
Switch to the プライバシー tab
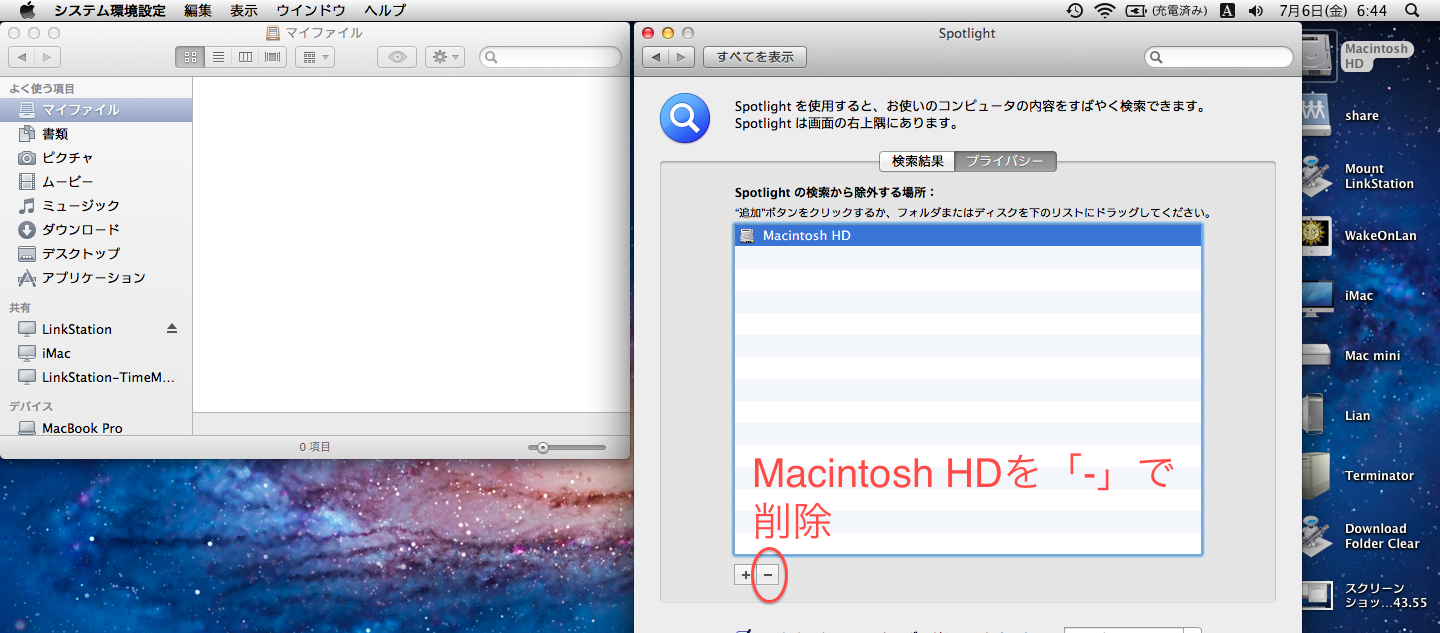click(1005, 161)
